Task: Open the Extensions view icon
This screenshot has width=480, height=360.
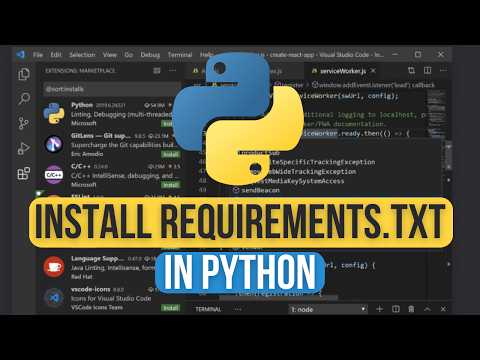Action: (x=24, y=173)
